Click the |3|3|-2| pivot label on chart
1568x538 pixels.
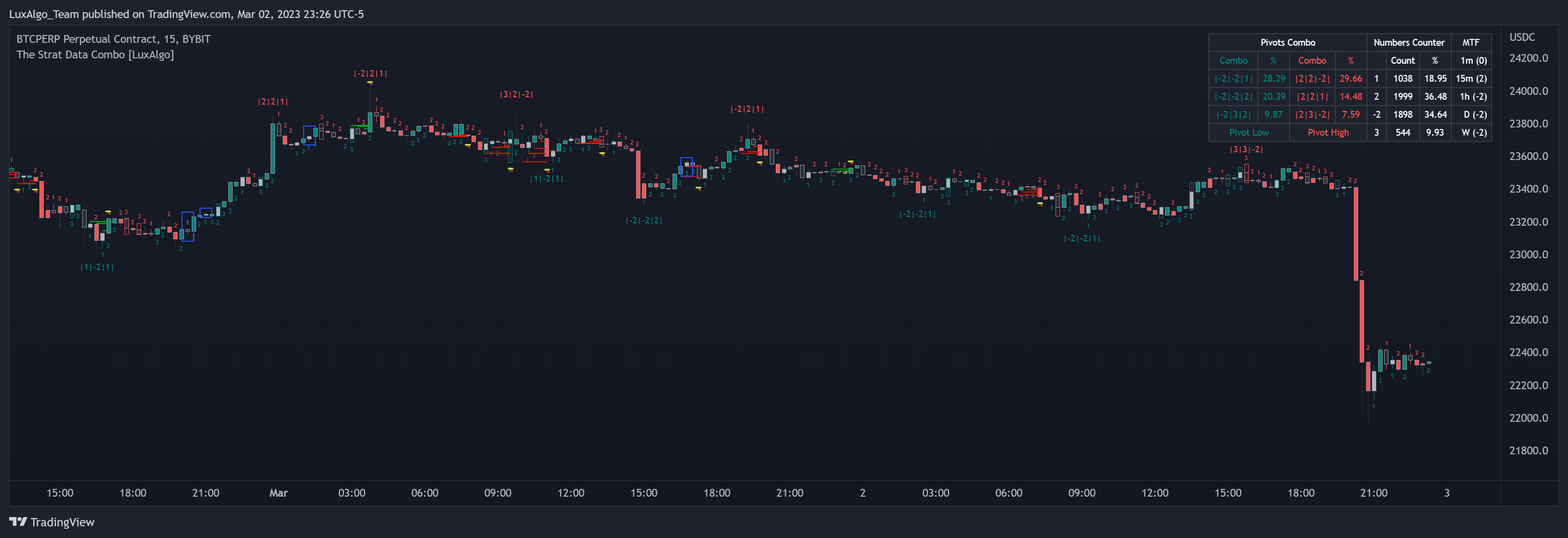[1246, 150]
